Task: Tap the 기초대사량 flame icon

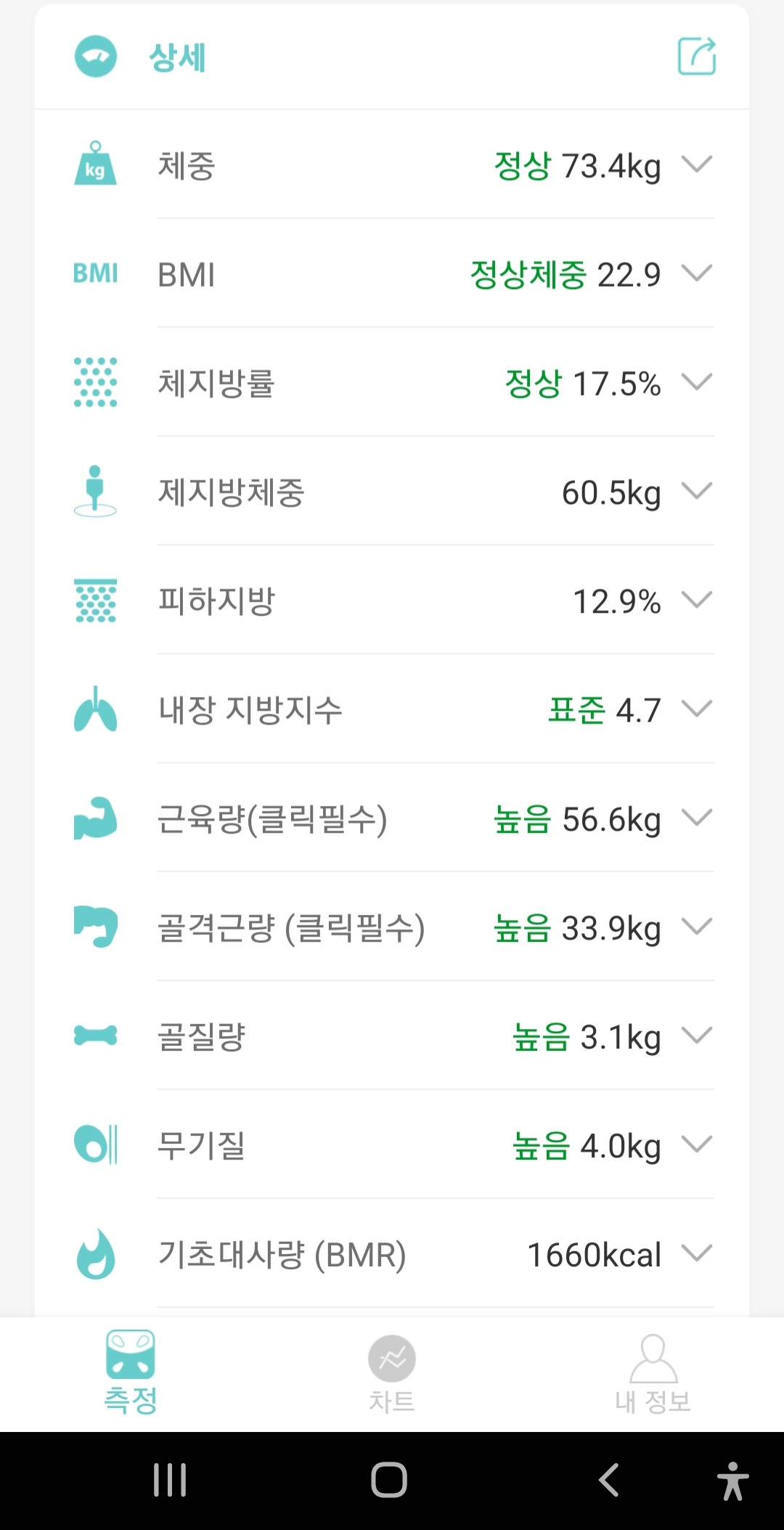Action: 95,1253
